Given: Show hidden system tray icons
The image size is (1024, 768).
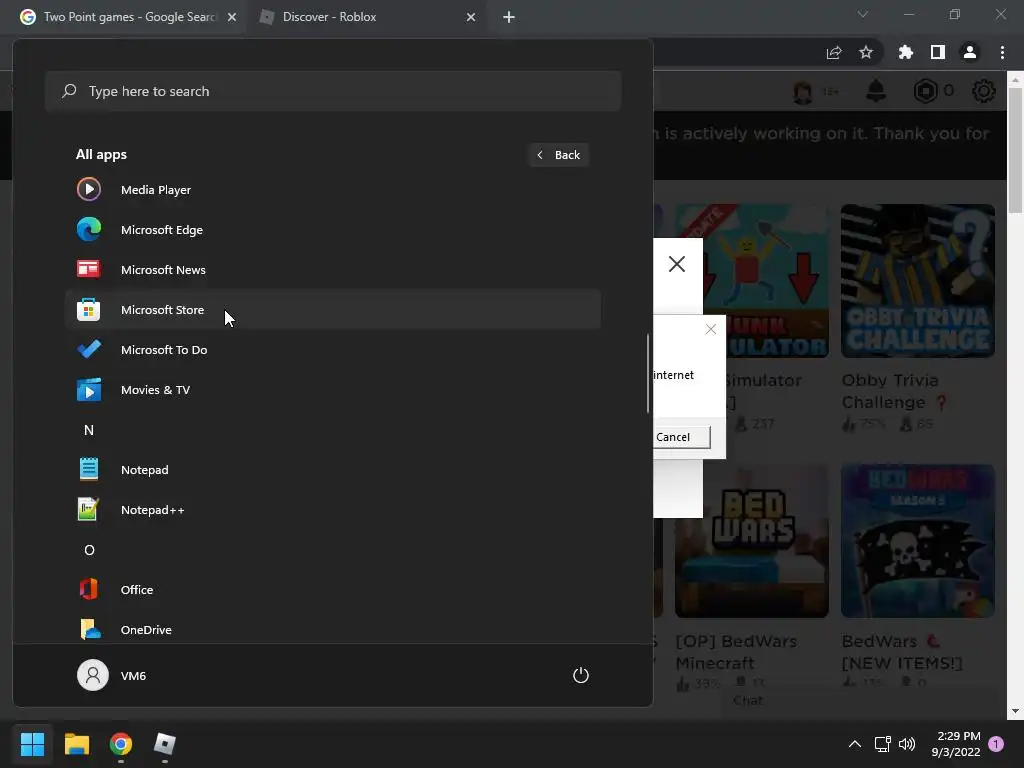Looking at the screenshot, I should pos(854,744).
